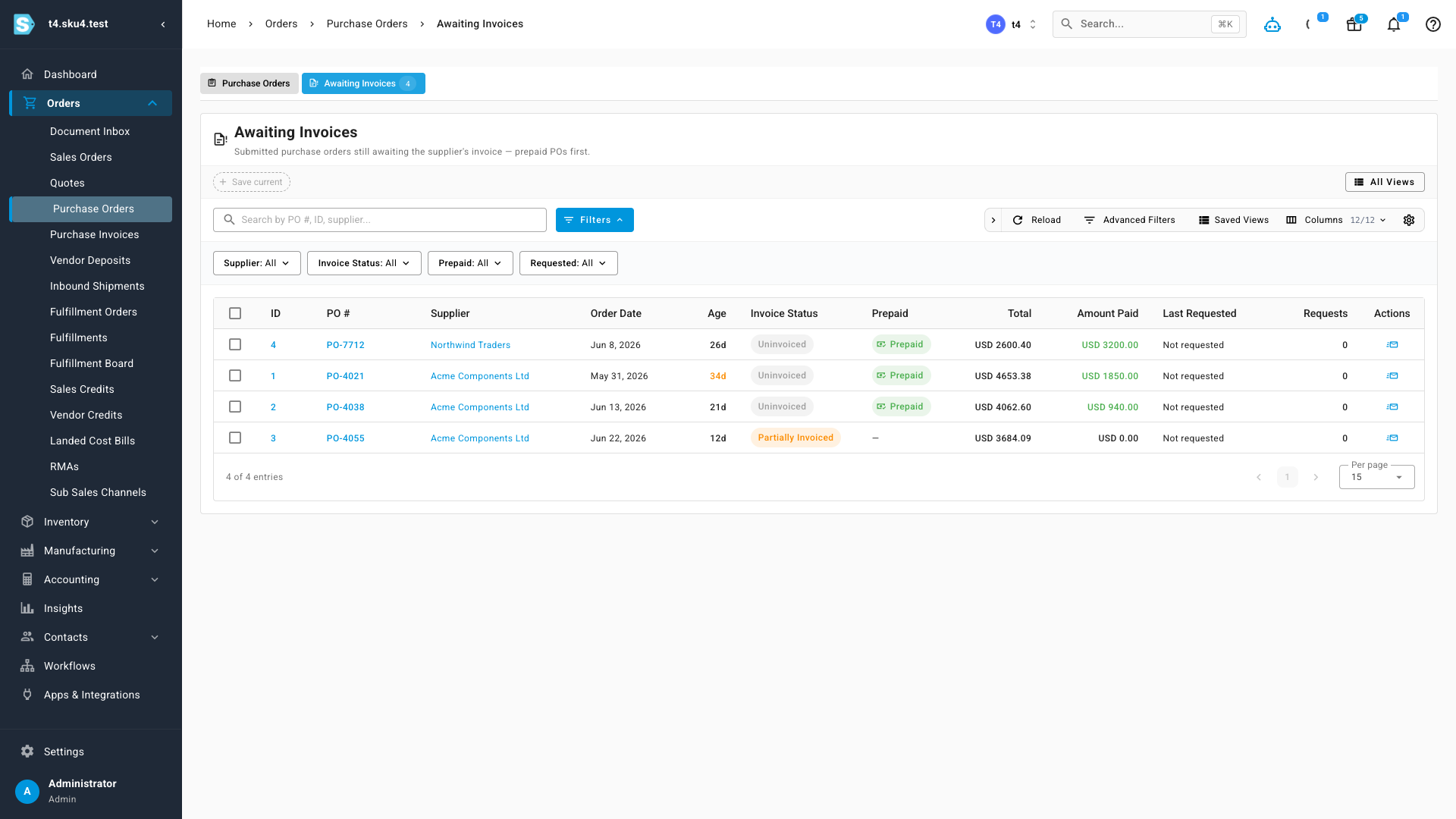Image resolution: width=1456 pixels, height=819 pixels.
Task: Click the request invoice icon for PO-4021
Action: (x=1392, y=376)
